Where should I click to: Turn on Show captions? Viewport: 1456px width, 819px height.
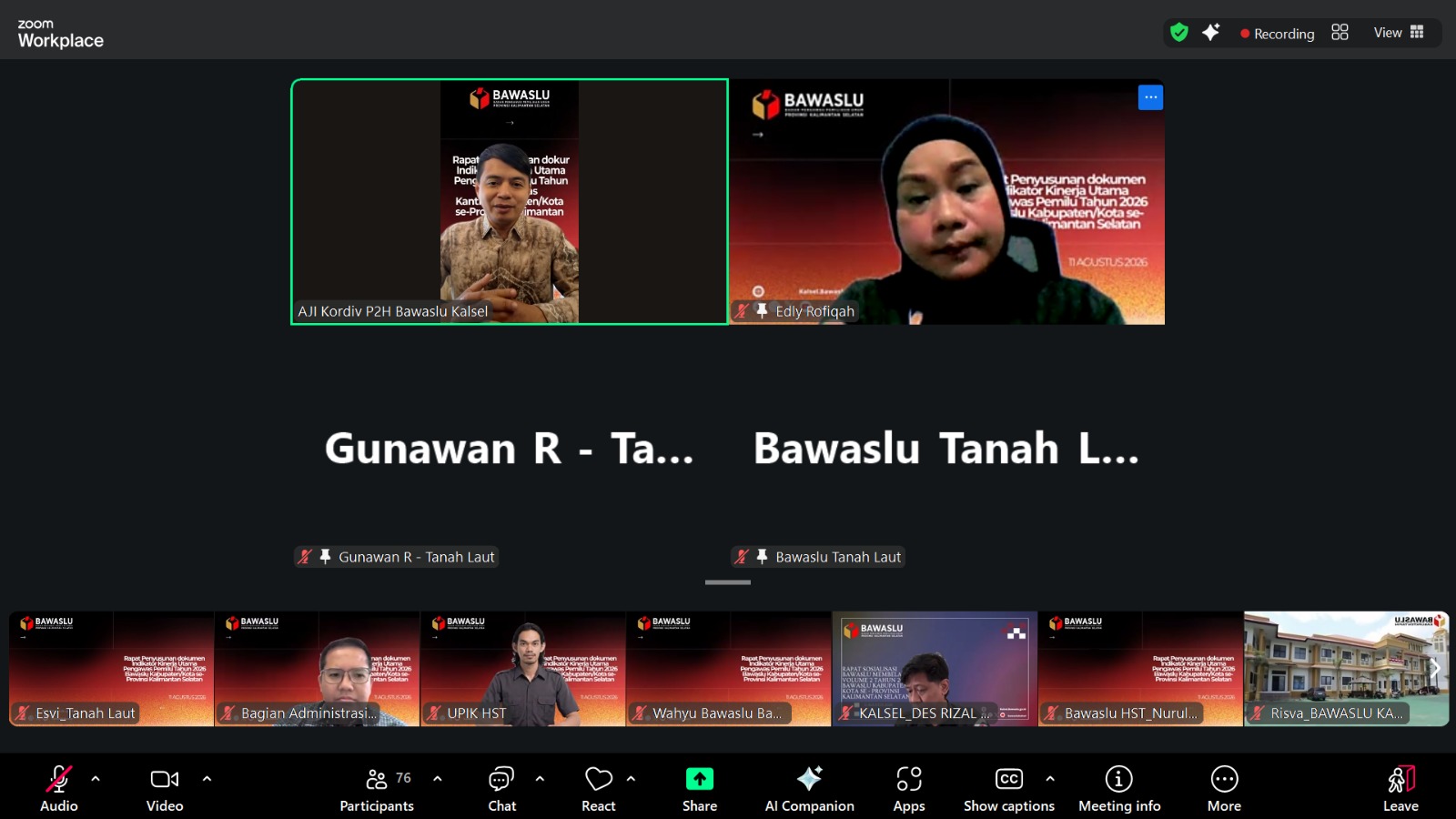1009,788
